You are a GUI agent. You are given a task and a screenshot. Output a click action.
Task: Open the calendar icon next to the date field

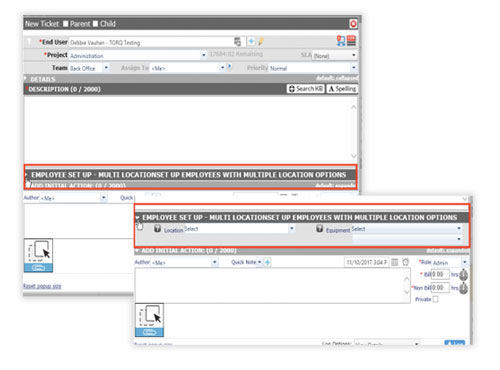[x=395, y=262]
